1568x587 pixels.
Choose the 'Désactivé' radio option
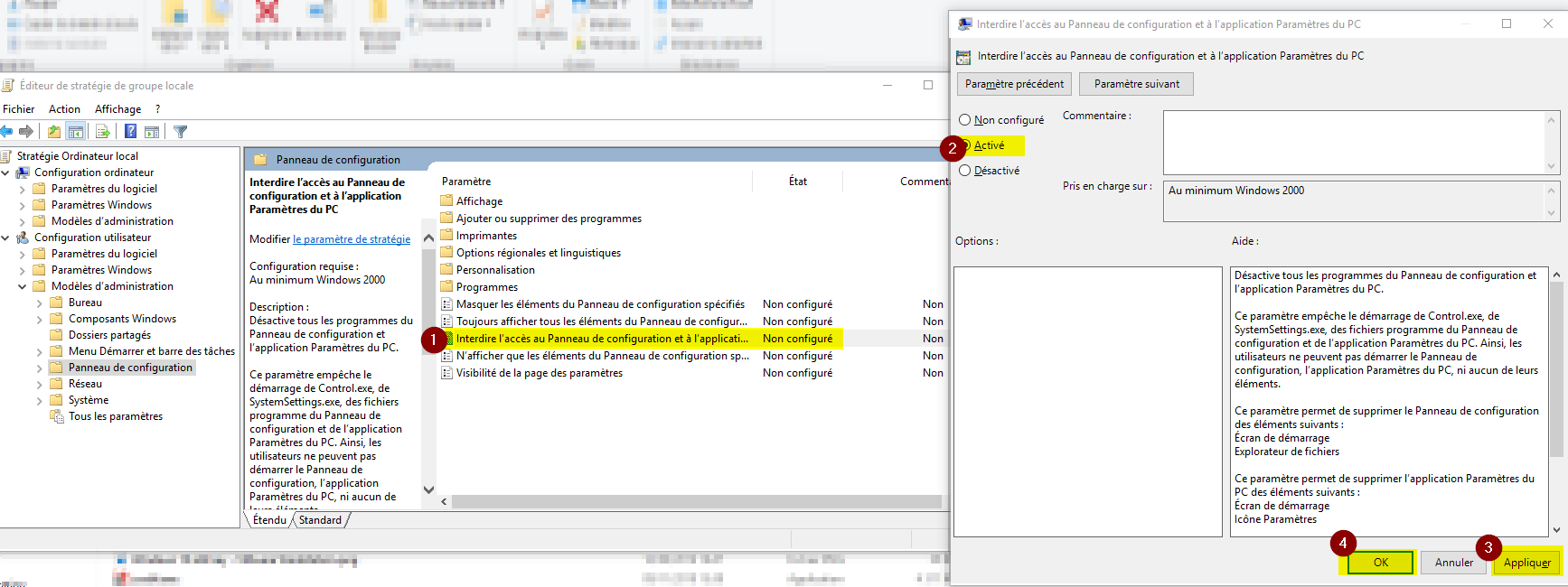965,171
